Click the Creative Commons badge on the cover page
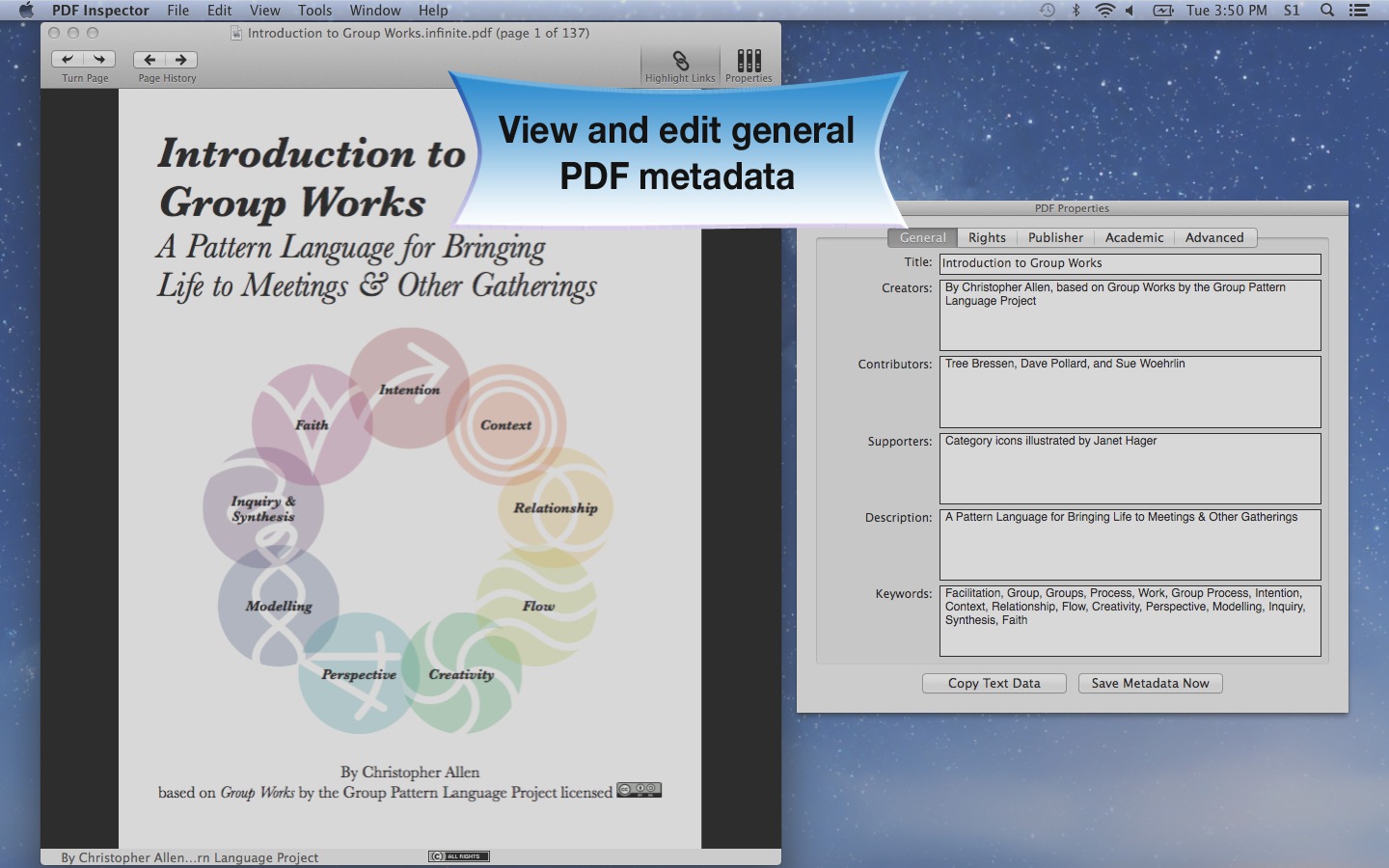 640,790
